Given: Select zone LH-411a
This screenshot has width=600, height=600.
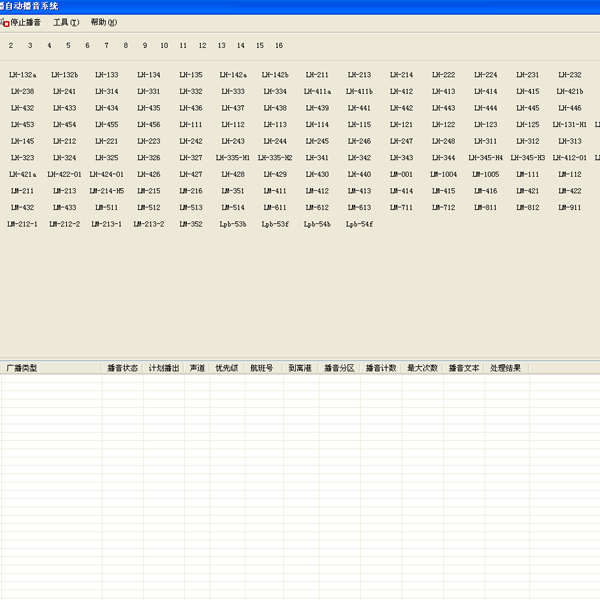Looking at the screenshot, I should click(x=317, y=91).
